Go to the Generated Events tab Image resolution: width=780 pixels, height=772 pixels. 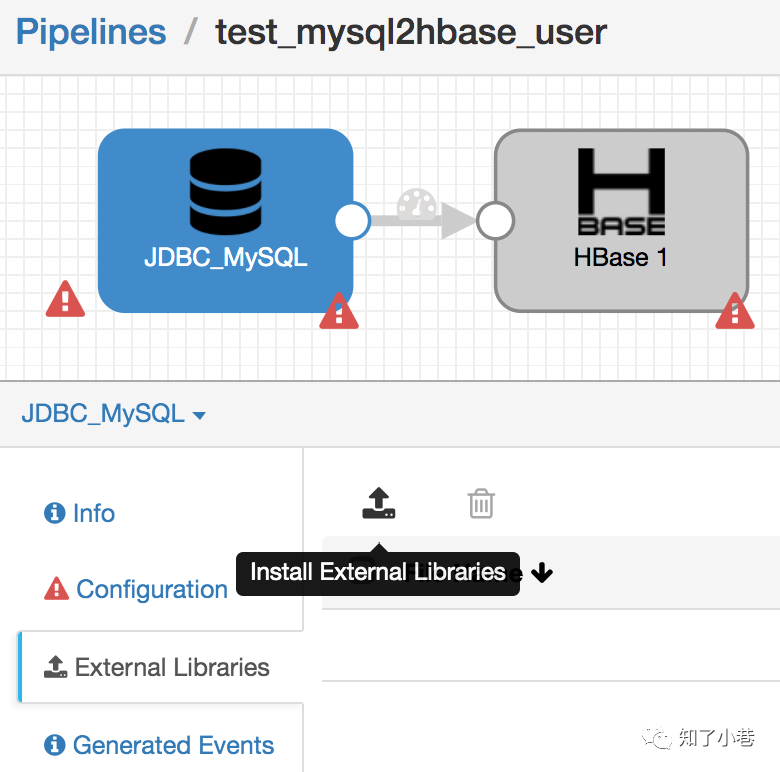point(173,745)
